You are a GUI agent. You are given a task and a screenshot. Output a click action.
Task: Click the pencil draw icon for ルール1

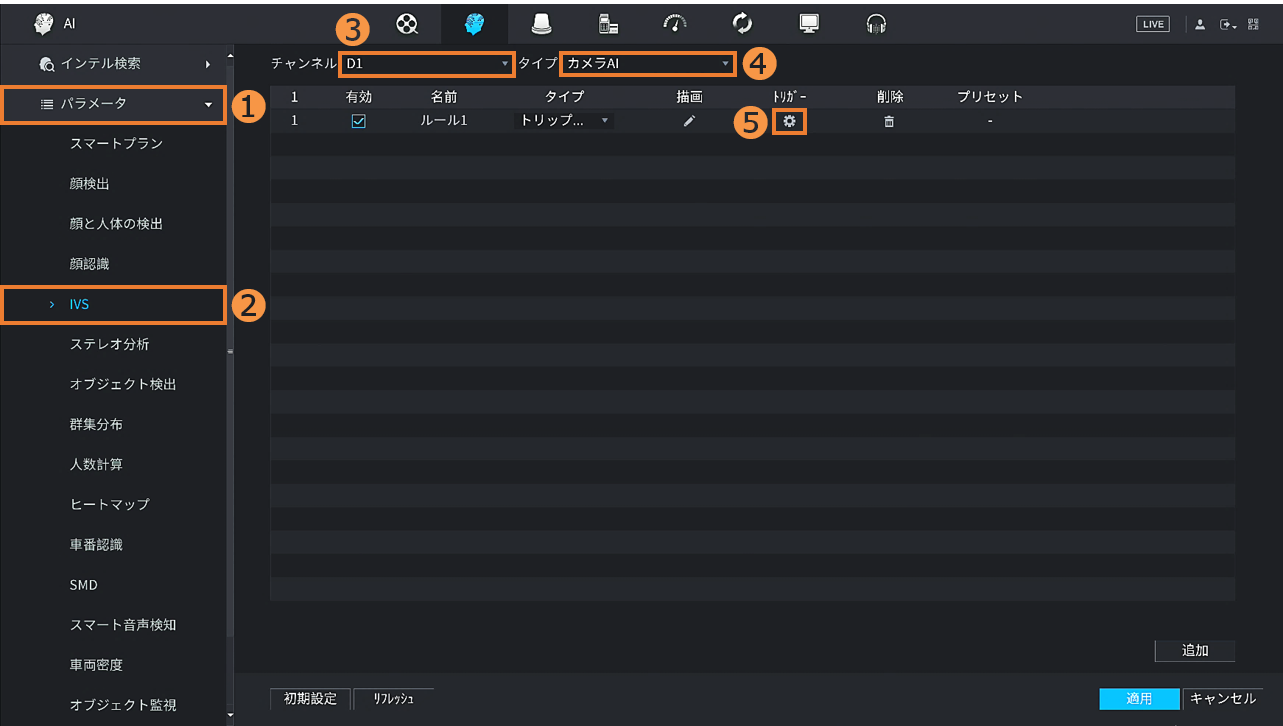689,121
